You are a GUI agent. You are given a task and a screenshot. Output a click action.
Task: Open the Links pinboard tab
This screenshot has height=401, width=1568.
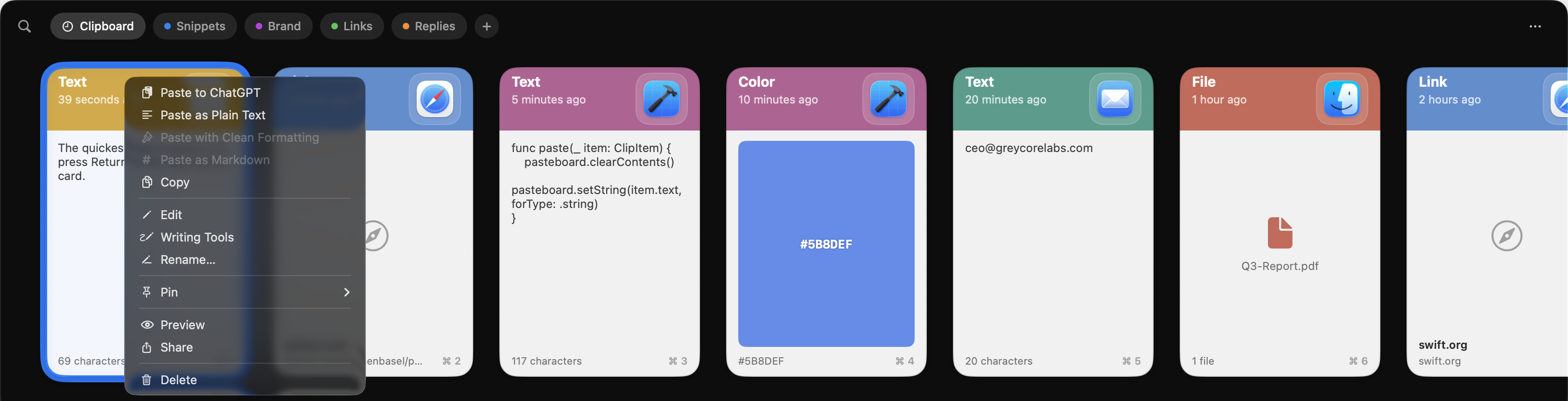coord(352,26)
